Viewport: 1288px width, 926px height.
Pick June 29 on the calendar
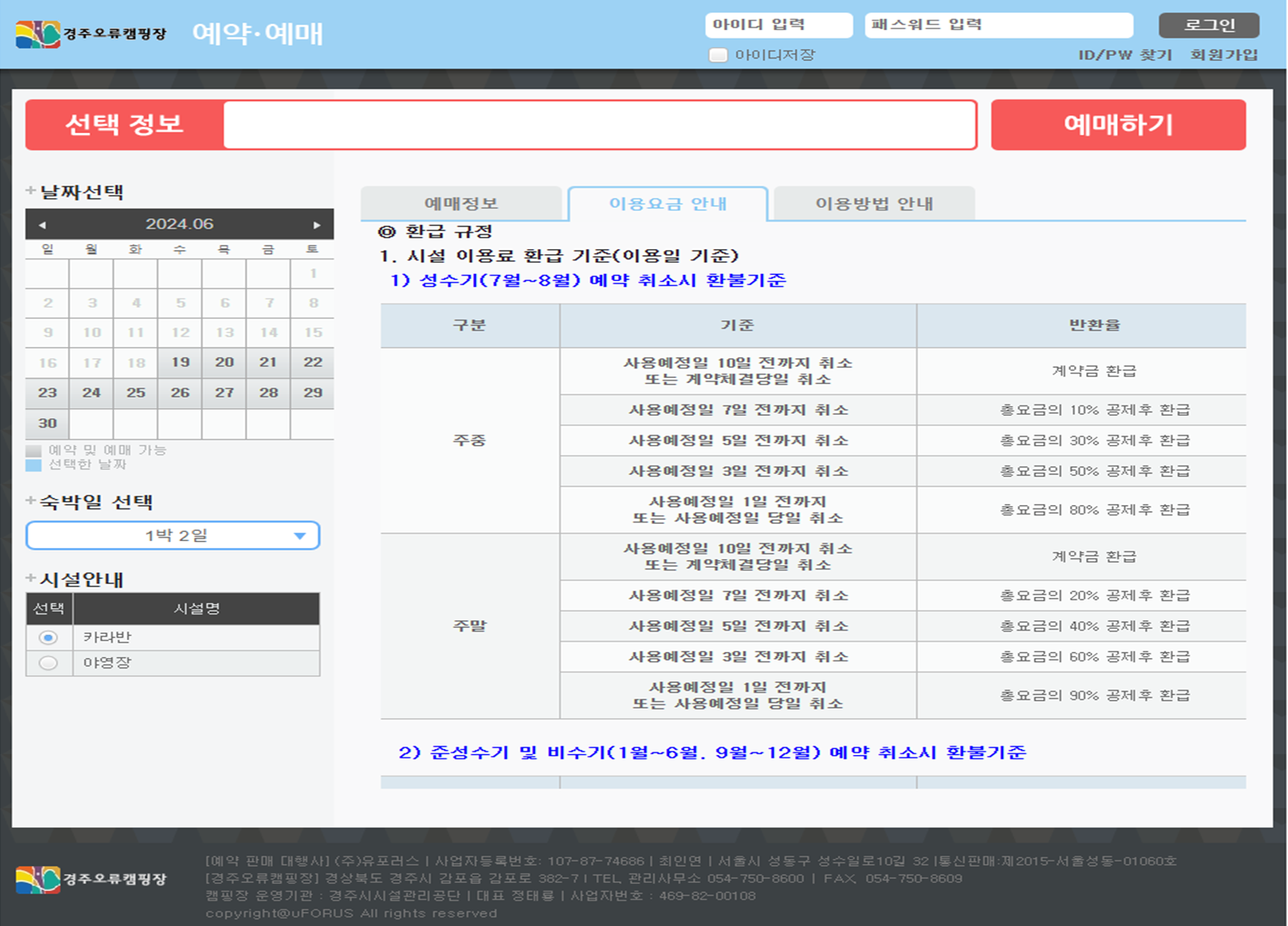[x=313, y=393]
